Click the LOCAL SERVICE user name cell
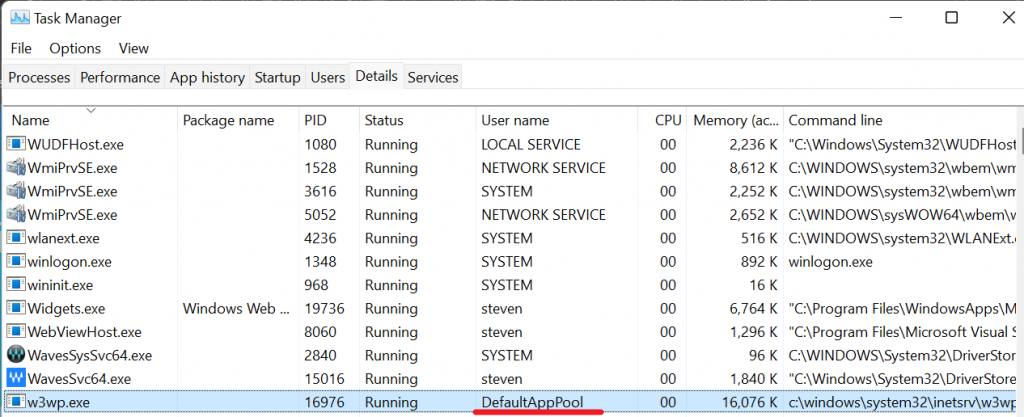The image size is (1024, 417). tap(530, 144)
